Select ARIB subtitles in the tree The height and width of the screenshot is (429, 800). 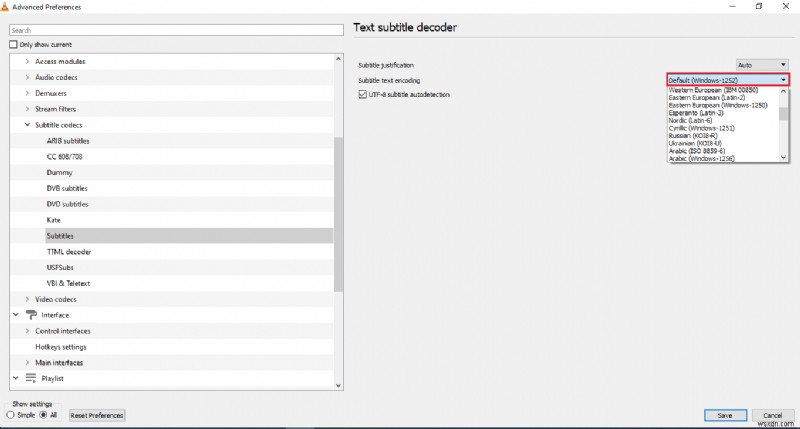(68, 140)
